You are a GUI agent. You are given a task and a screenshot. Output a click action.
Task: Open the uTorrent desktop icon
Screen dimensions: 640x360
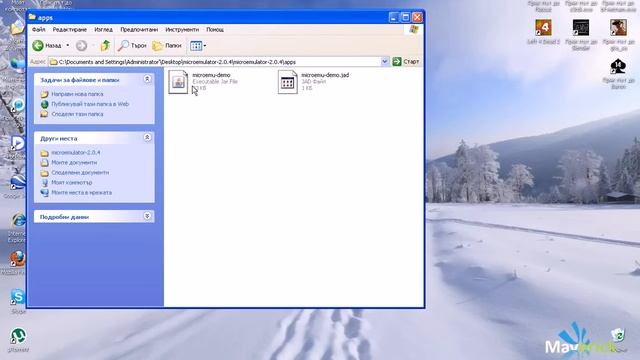tap(18, 336)
